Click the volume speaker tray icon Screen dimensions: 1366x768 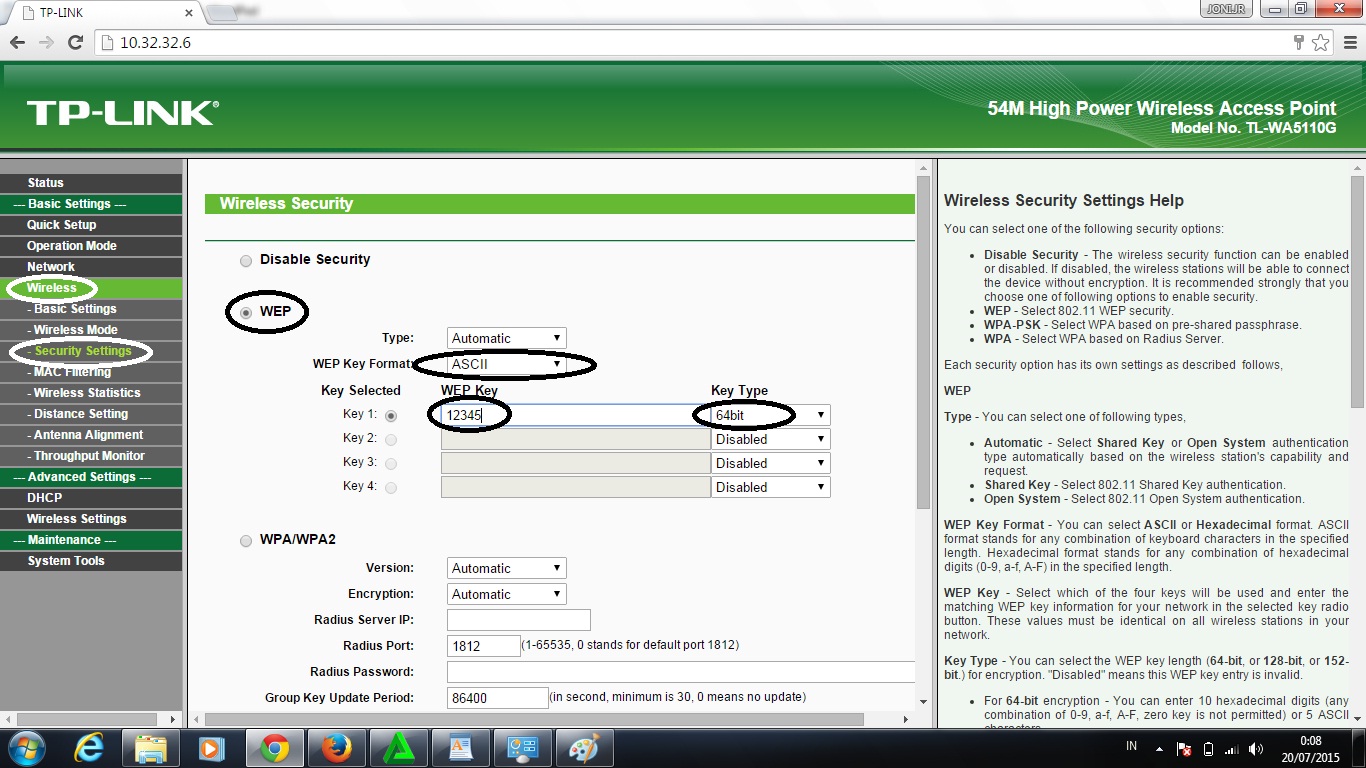pyautogui.click(x=1256, y=748)
